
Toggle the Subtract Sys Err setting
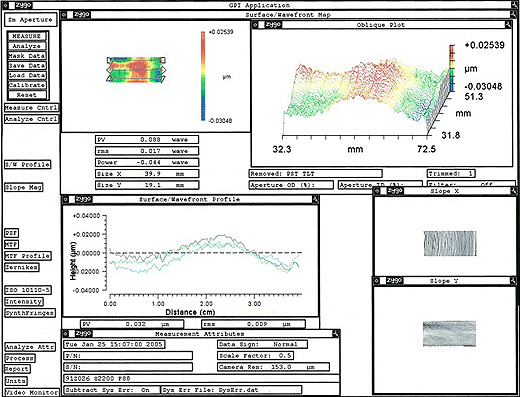click(x=112, y=390)
